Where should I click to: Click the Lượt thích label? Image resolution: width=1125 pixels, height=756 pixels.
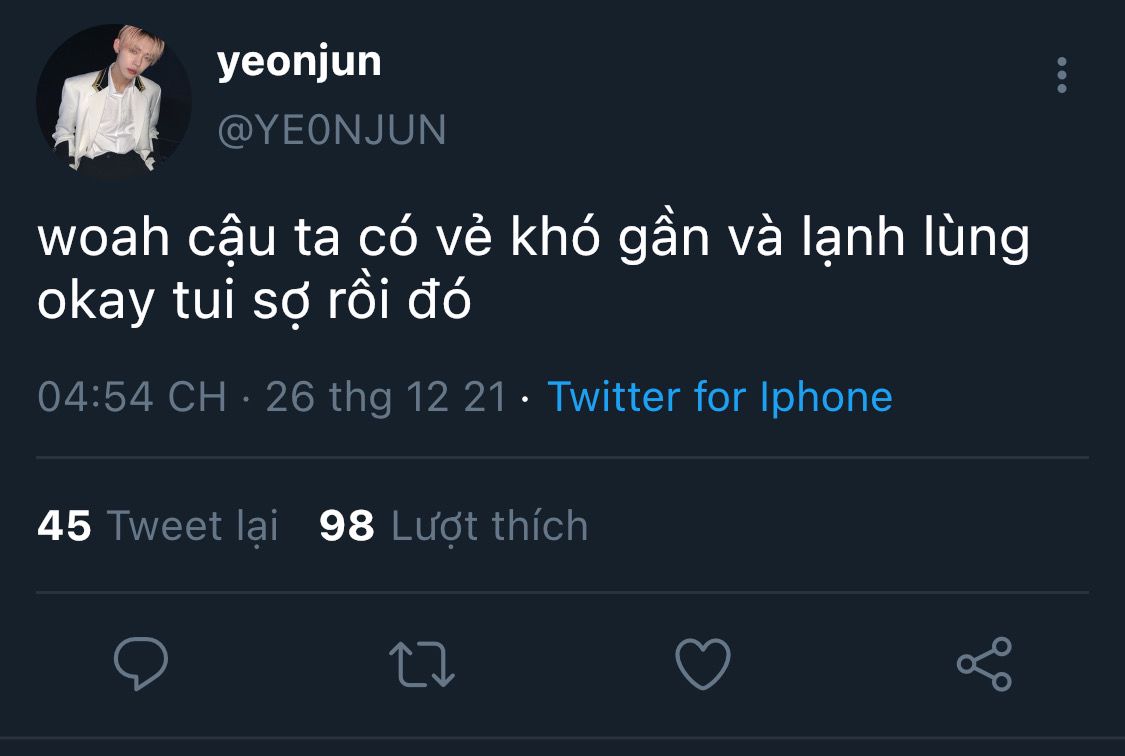point(489,526)
